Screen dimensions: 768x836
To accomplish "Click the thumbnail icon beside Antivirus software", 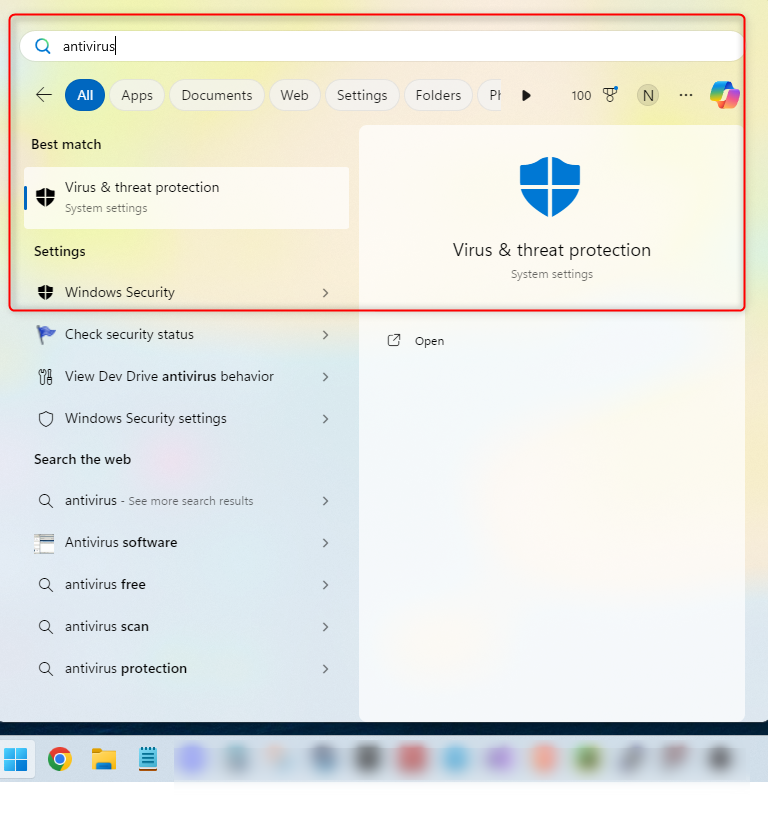I will click(44, 543).
